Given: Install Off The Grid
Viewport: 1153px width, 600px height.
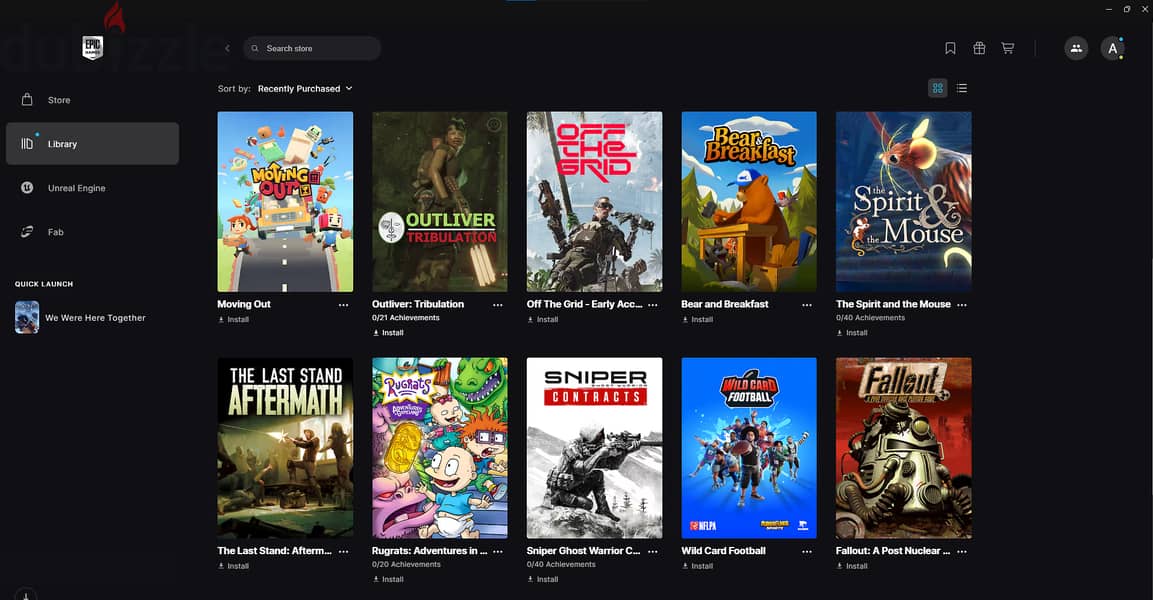Looking at the screenshot, I should click(543, 320).
